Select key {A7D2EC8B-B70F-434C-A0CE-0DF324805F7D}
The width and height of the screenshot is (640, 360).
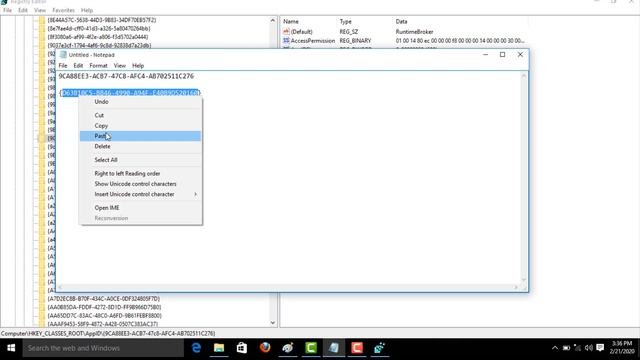pyautogui.click(x=104, y=299)
